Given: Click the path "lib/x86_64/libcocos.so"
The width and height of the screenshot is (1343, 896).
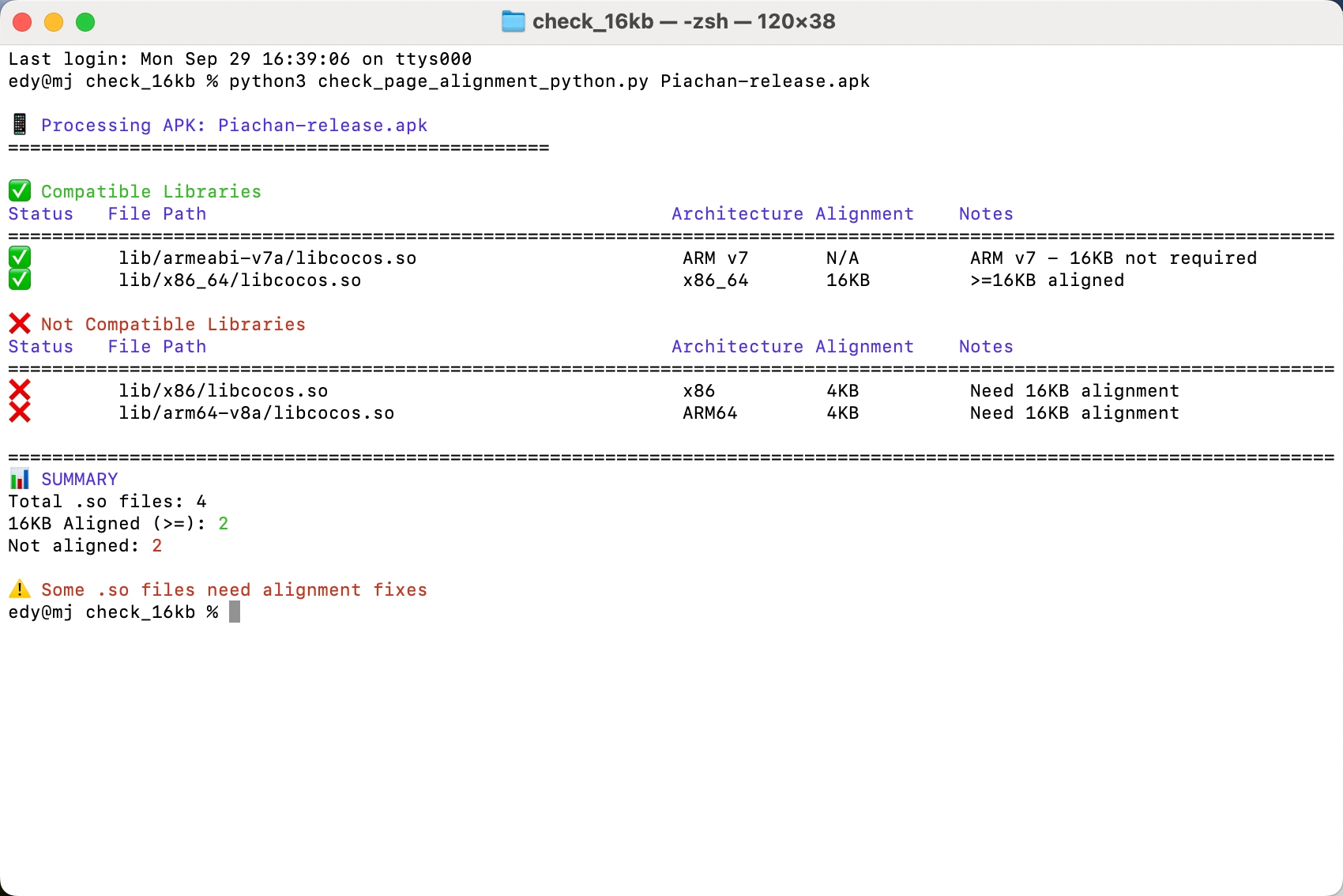Looking at the screenshot, I should point(240,280).
